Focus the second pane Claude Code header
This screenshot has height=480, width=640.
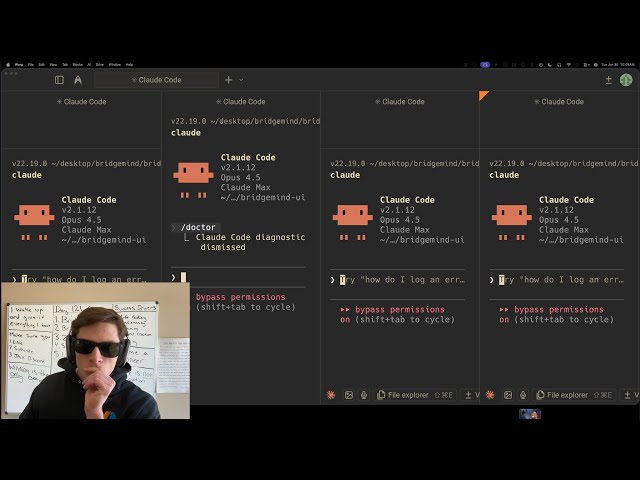[241, 102]
